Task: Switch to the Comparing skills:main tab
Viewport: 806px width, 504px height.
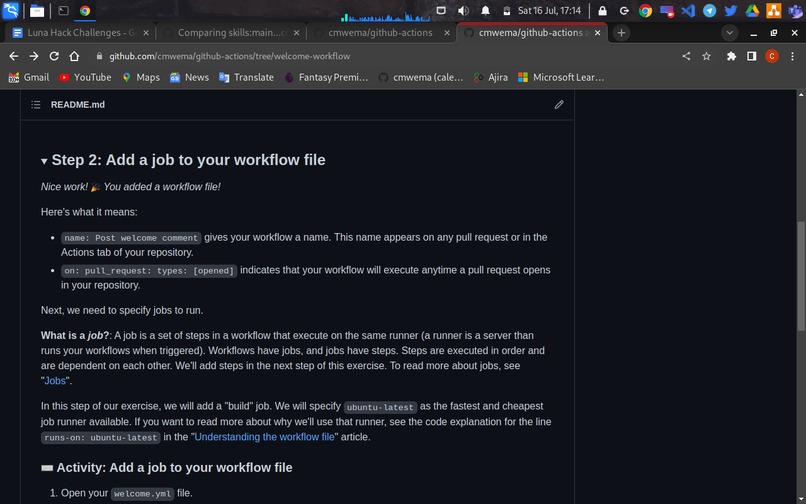Action: pyautogui.click(x=230, y=32)
